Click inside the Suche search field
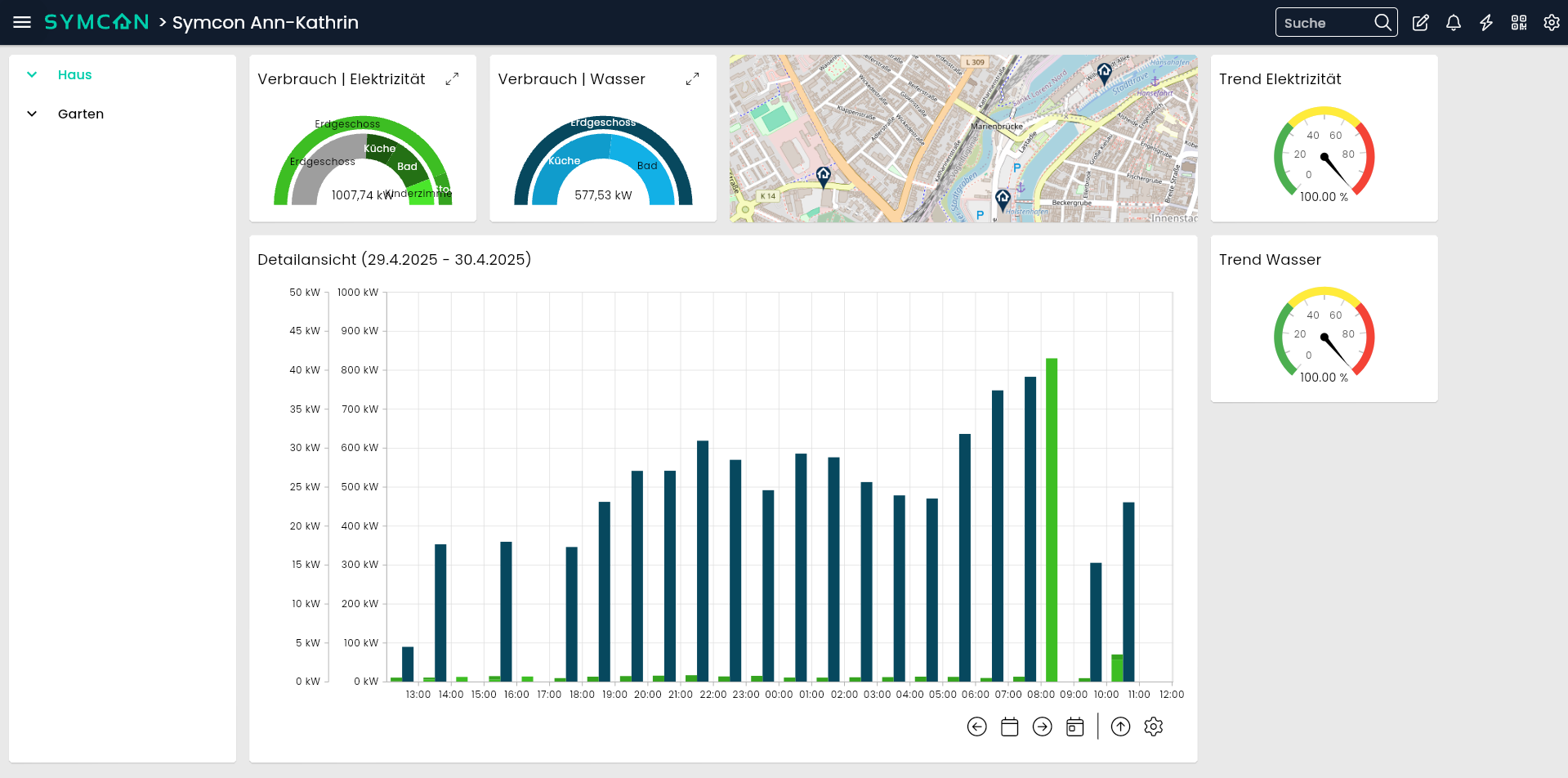 pyautogui.click(x=1324, y=22)
